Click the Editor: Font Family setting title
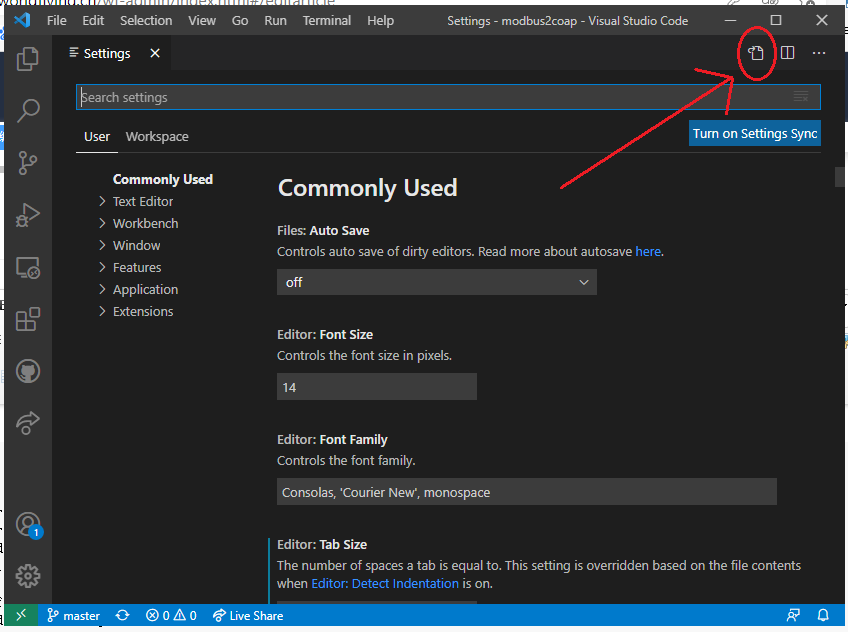Image resolution: width=848 pixels, height=632 pixels. click(332, 440)
